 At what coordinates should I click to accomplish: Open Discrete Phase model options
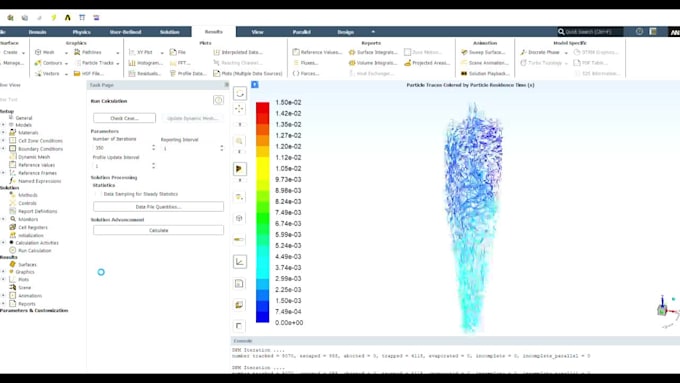(540, 52)
